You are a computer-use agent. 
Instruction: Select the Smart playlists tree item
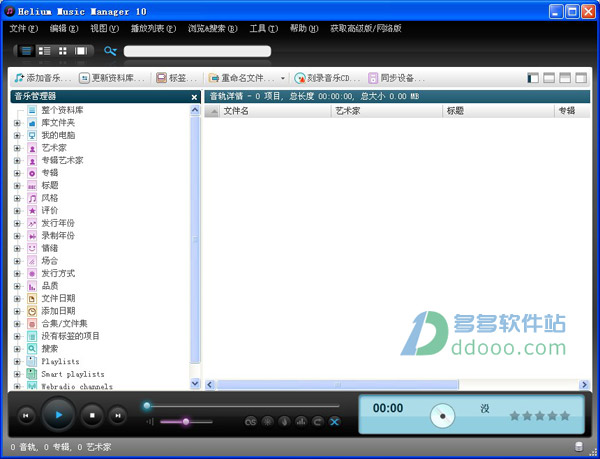click(72, 374)
